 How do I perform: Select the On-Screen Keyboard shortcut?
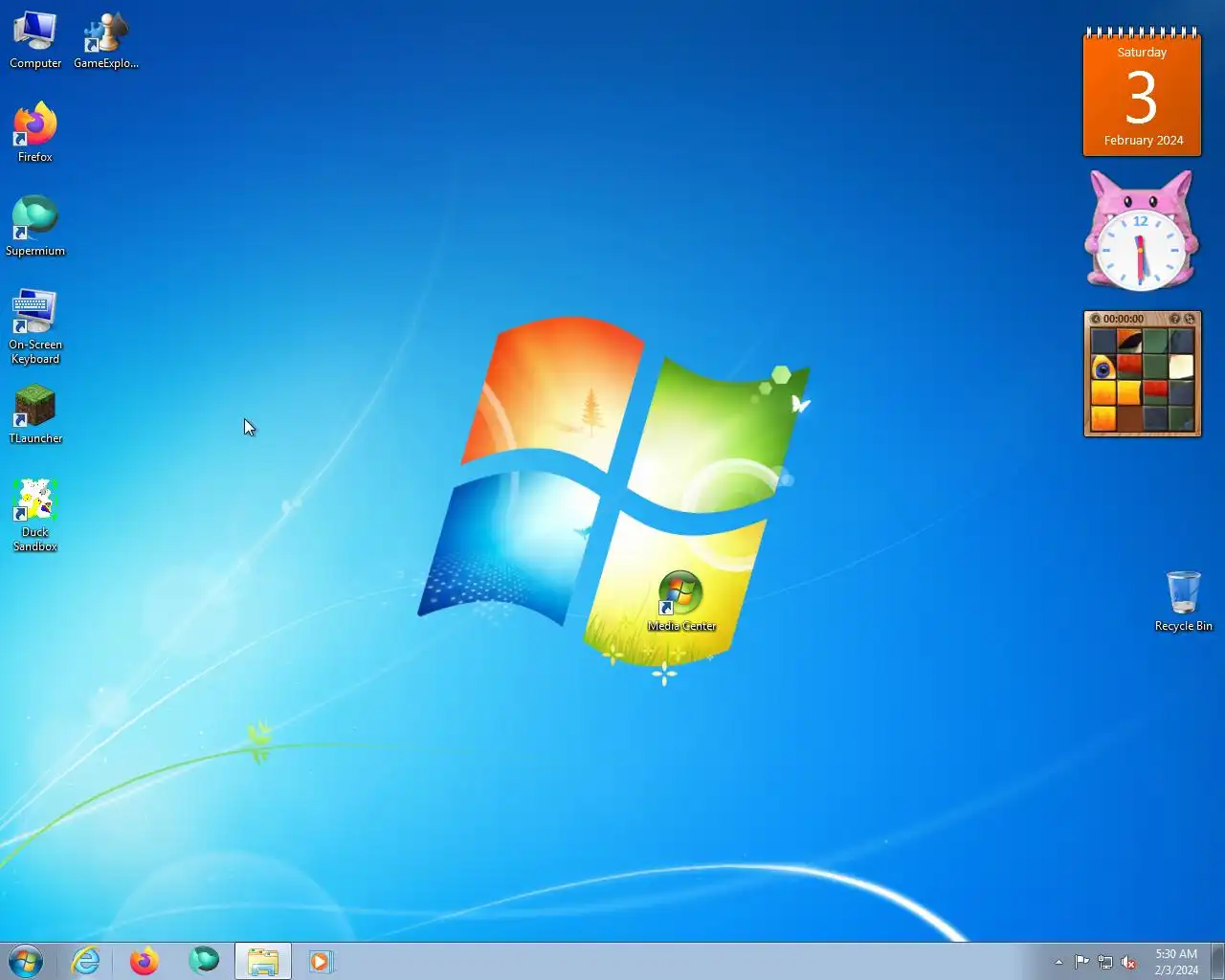tap(35, 326)
